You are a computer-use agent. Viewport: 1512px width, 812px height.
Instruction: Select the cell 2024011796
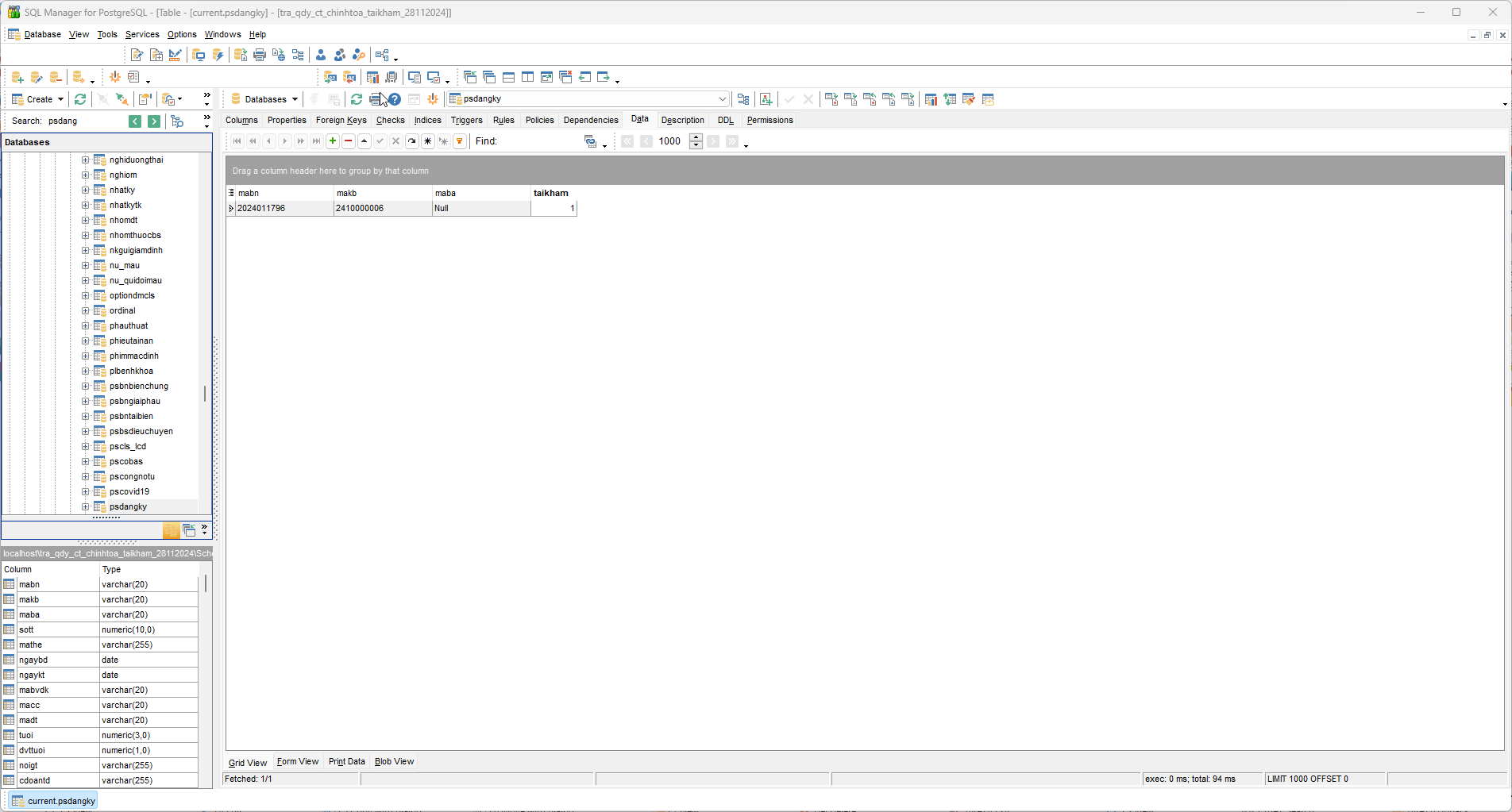tap(284, 208)
